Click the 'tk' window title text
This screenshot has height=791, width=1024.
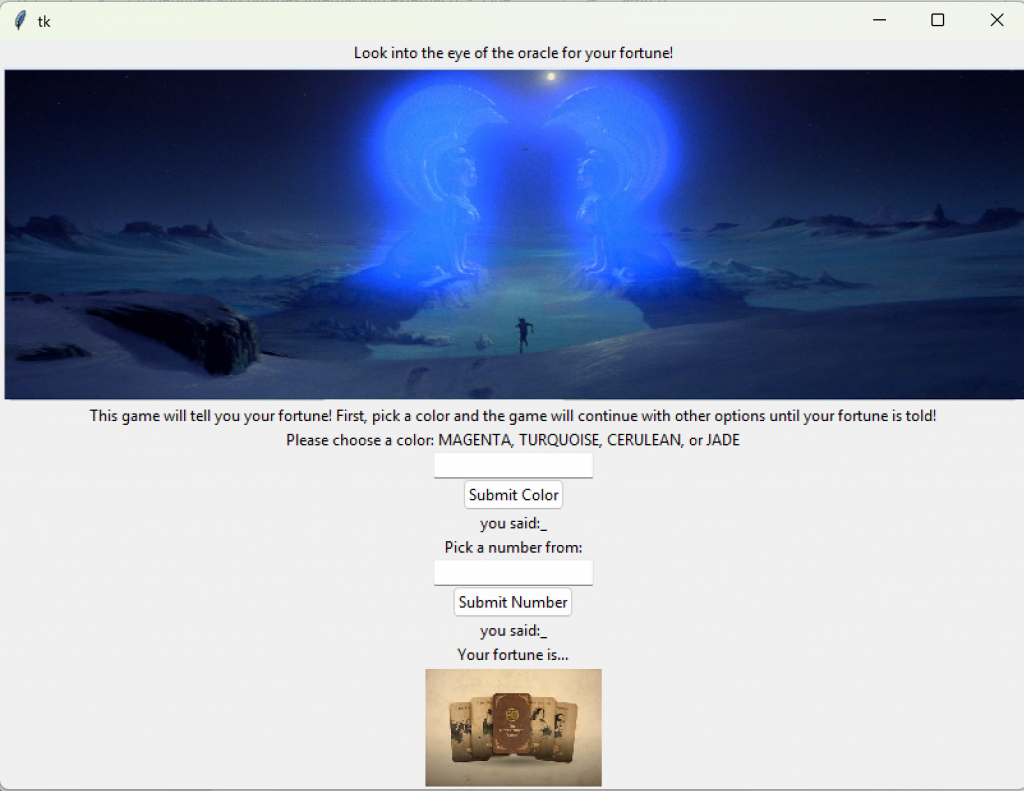coord(44,22)
